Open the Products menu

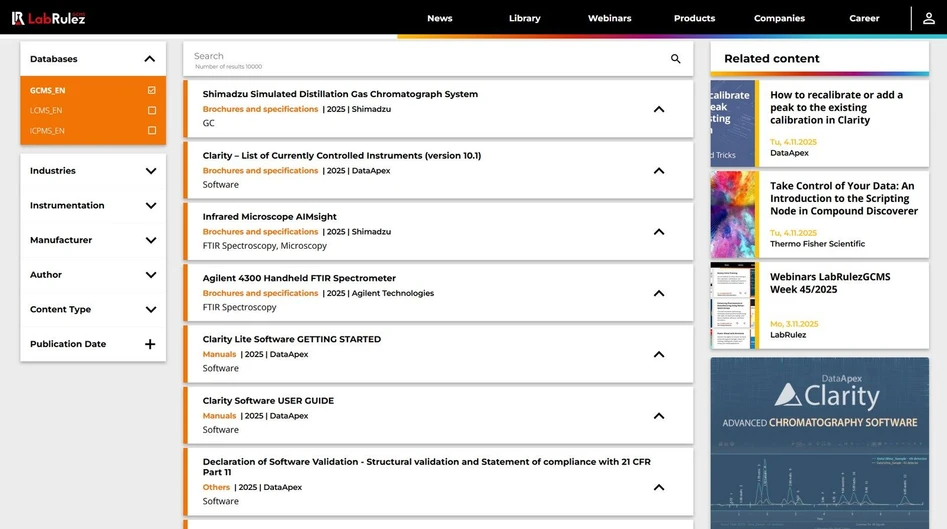click(695, 18)
